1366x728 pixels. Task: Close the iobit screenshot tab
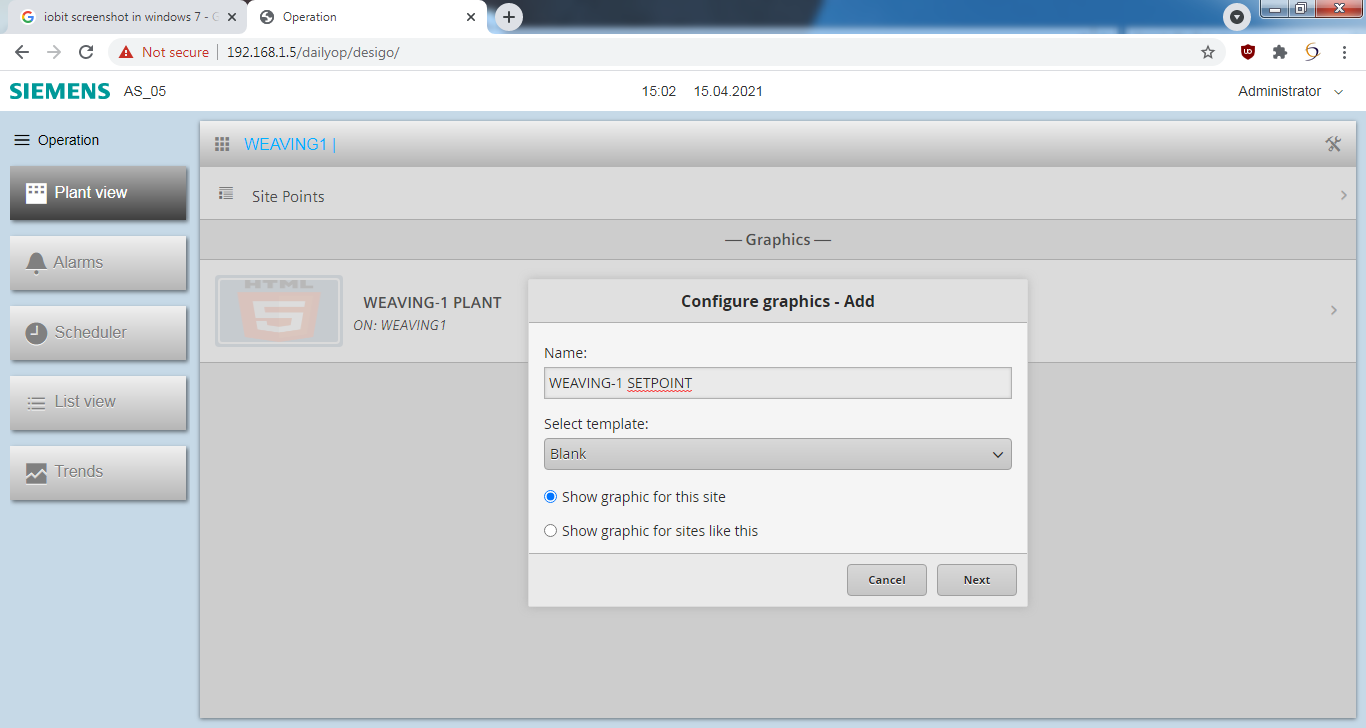[232, 17]
